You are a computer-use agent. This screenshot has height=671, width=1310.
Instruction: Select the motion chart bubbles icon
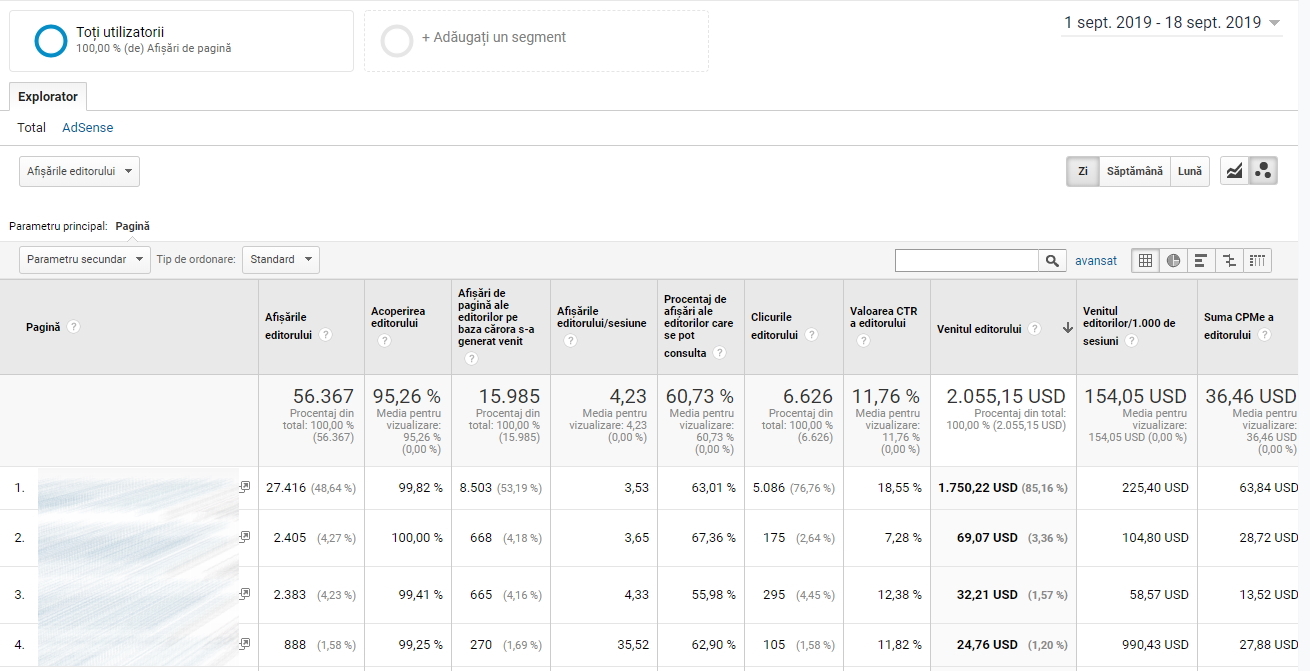[x=1264, y=171]
